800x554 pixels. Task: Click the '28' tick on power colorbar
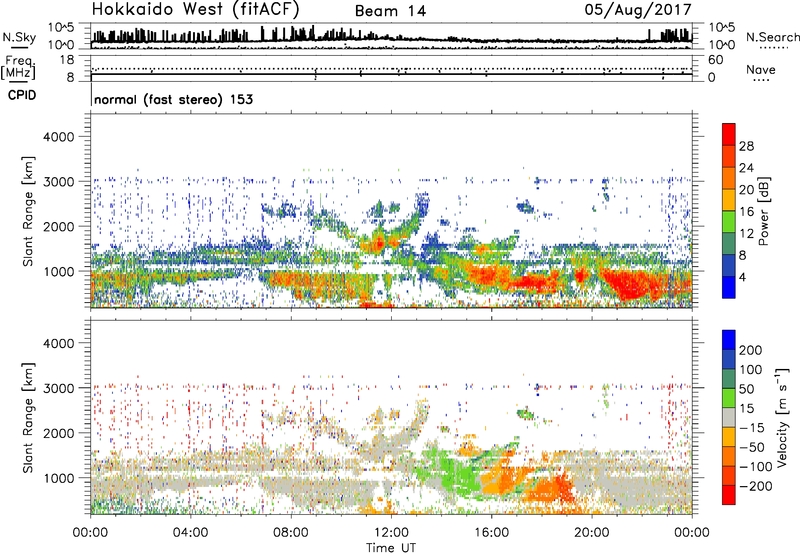746,146
